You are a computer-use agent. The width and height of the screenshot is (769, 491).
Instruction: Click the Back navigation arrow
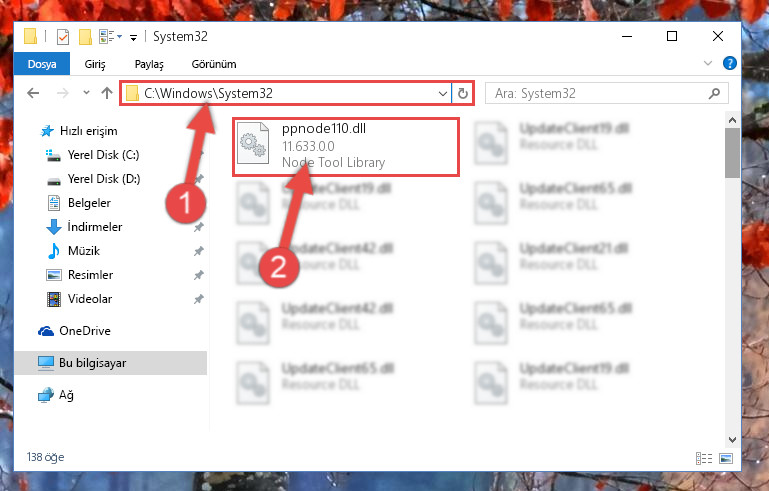tap(33, 93)
